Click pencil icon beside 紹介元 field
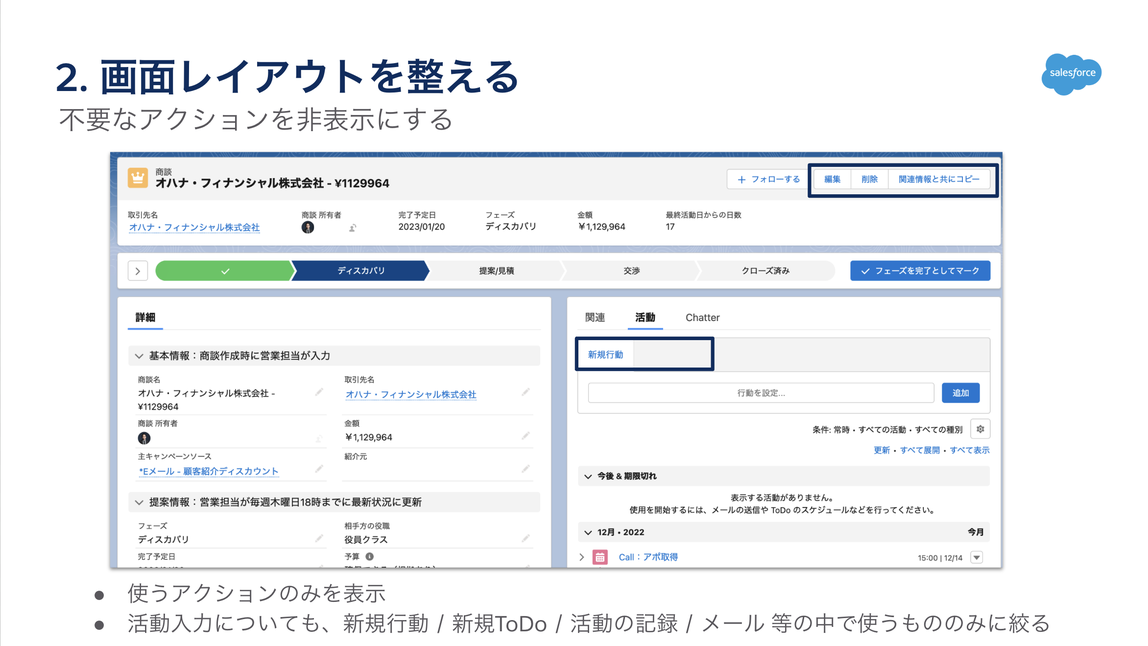Screen dimensions: 1148x646 click(x=526, y=469)
